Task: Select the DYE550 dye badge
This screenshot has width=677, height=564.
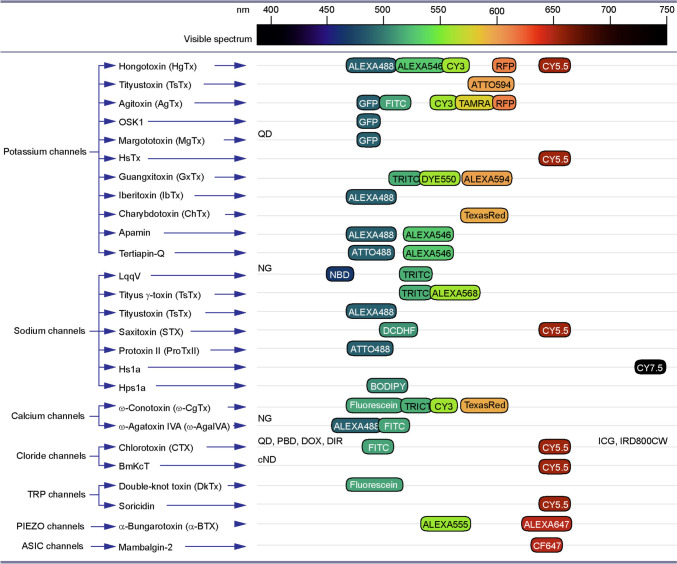Action: pyautogui.click(x=439, y=179)
